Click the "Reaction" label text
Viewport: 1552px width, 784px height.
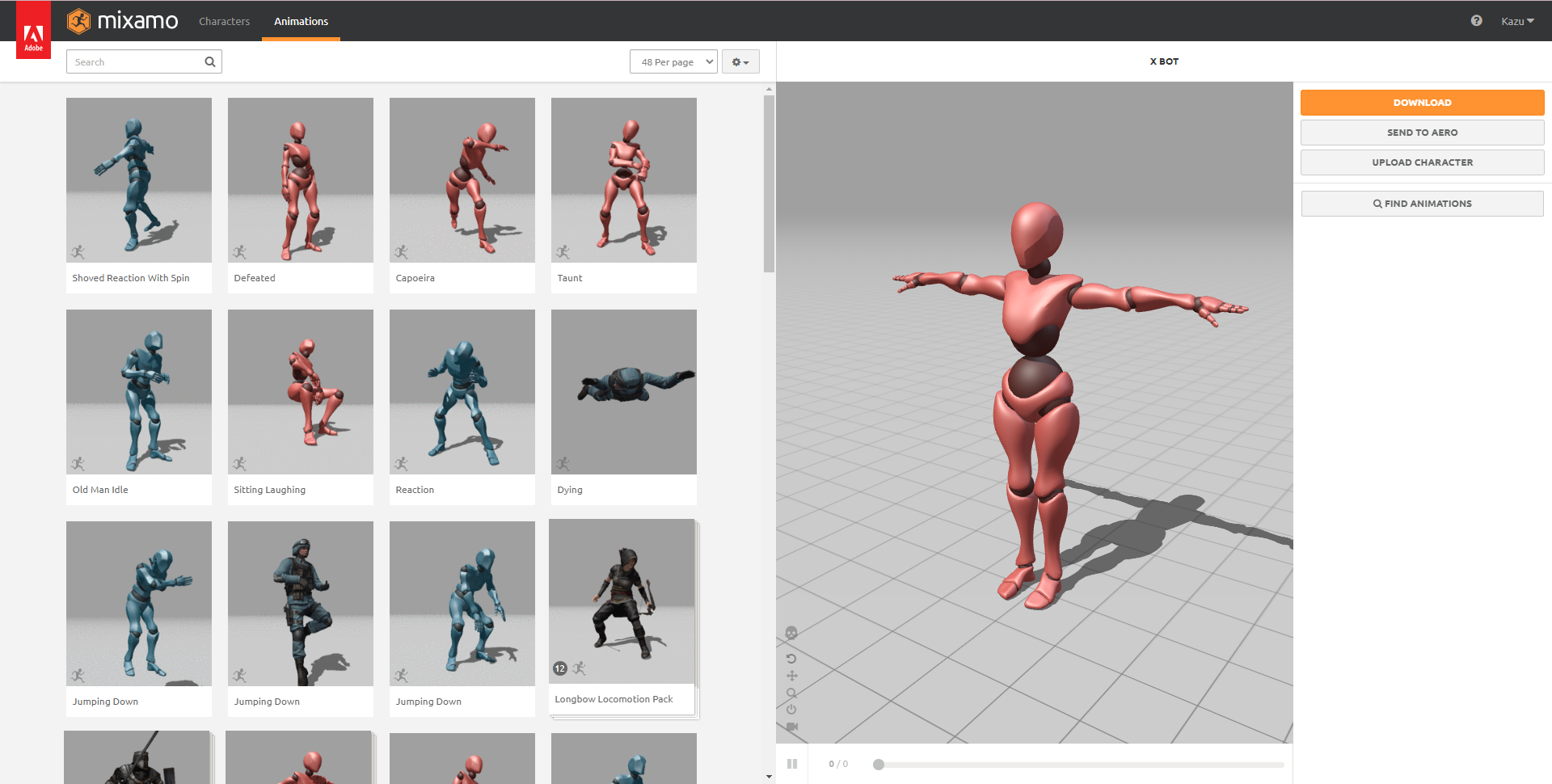pyautogui.click(x=415, y=490)
